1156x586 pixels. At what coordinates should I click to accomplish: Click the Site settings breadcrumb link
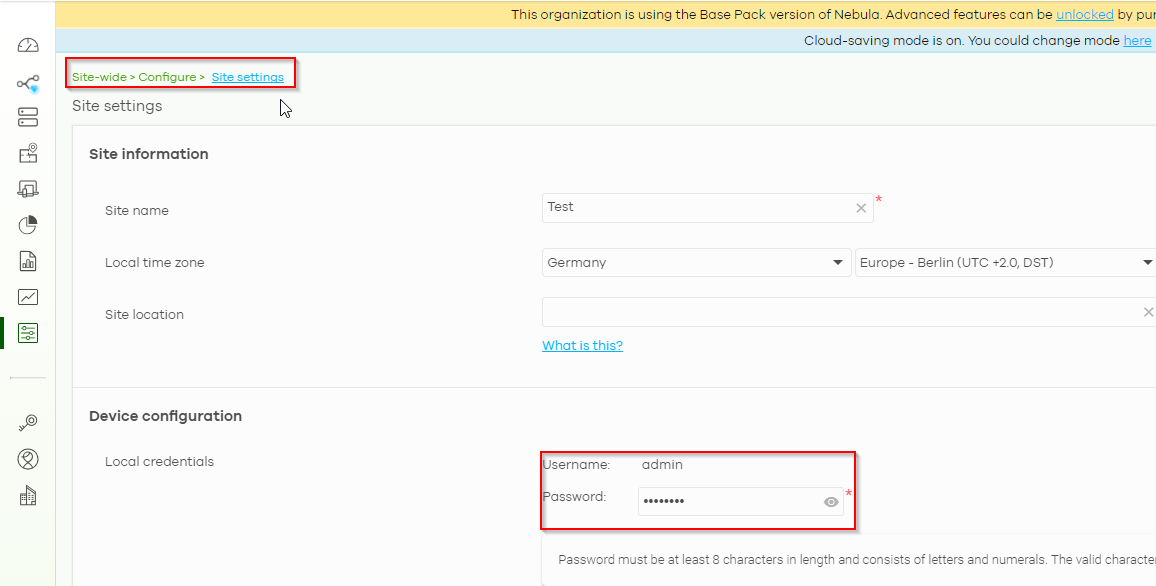247,77
